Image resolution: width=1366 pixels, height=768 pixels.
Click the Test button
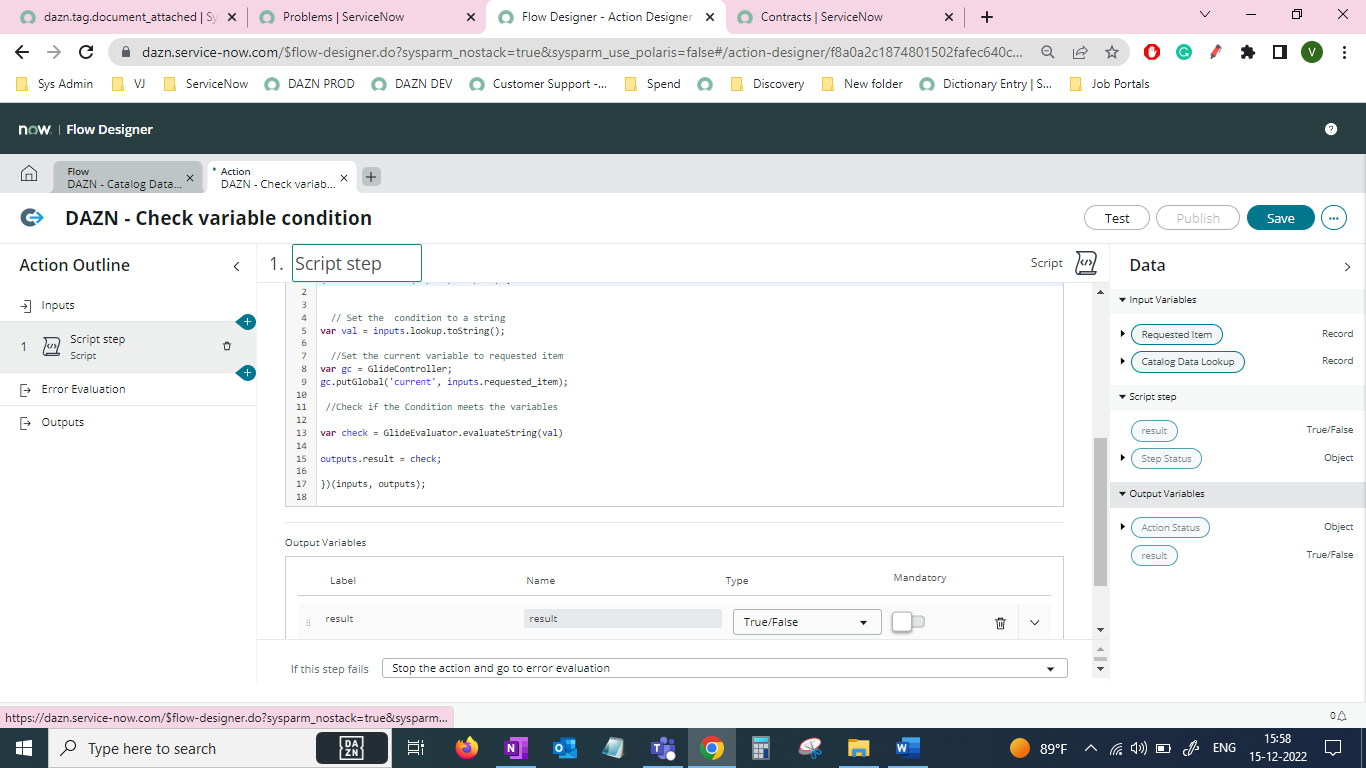[1117, 218]
